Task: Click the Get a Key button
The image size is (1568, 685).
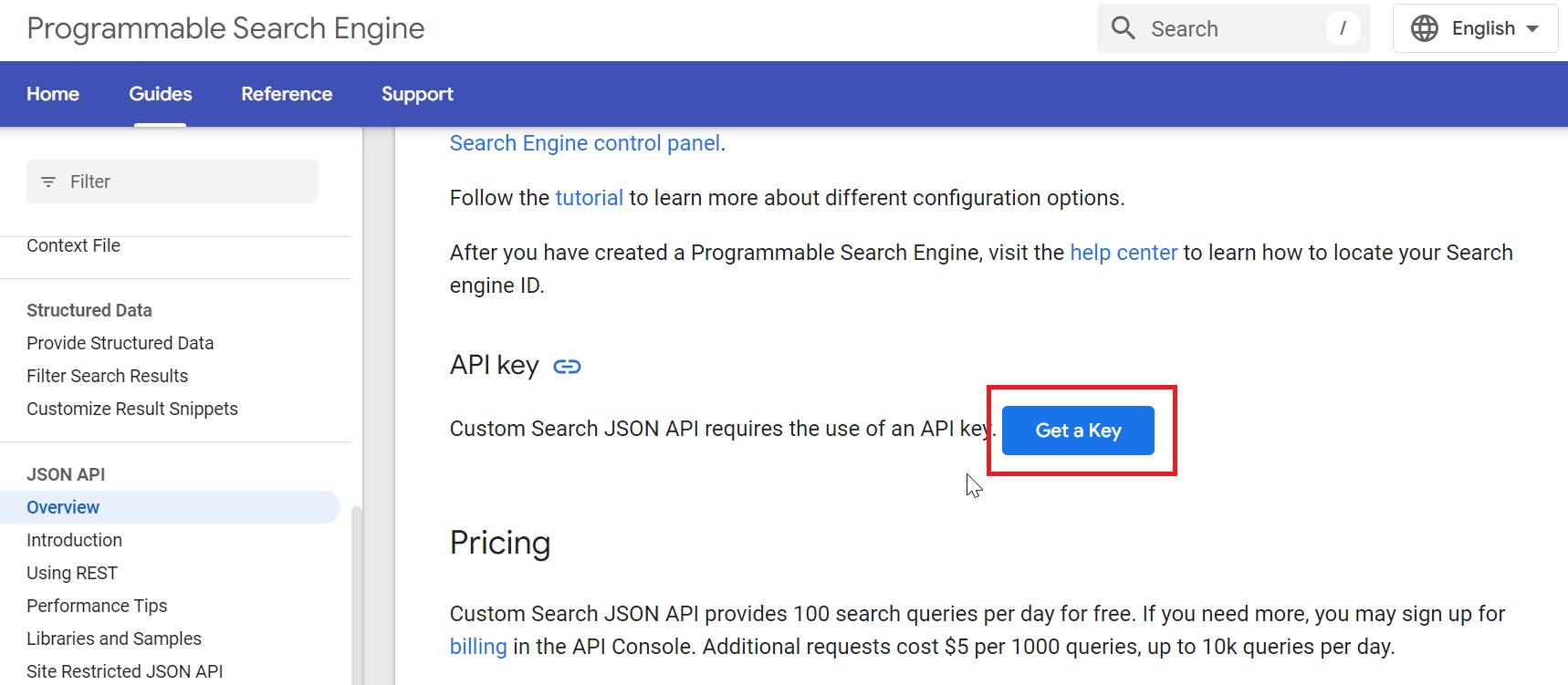Action: pos(1078,431)
